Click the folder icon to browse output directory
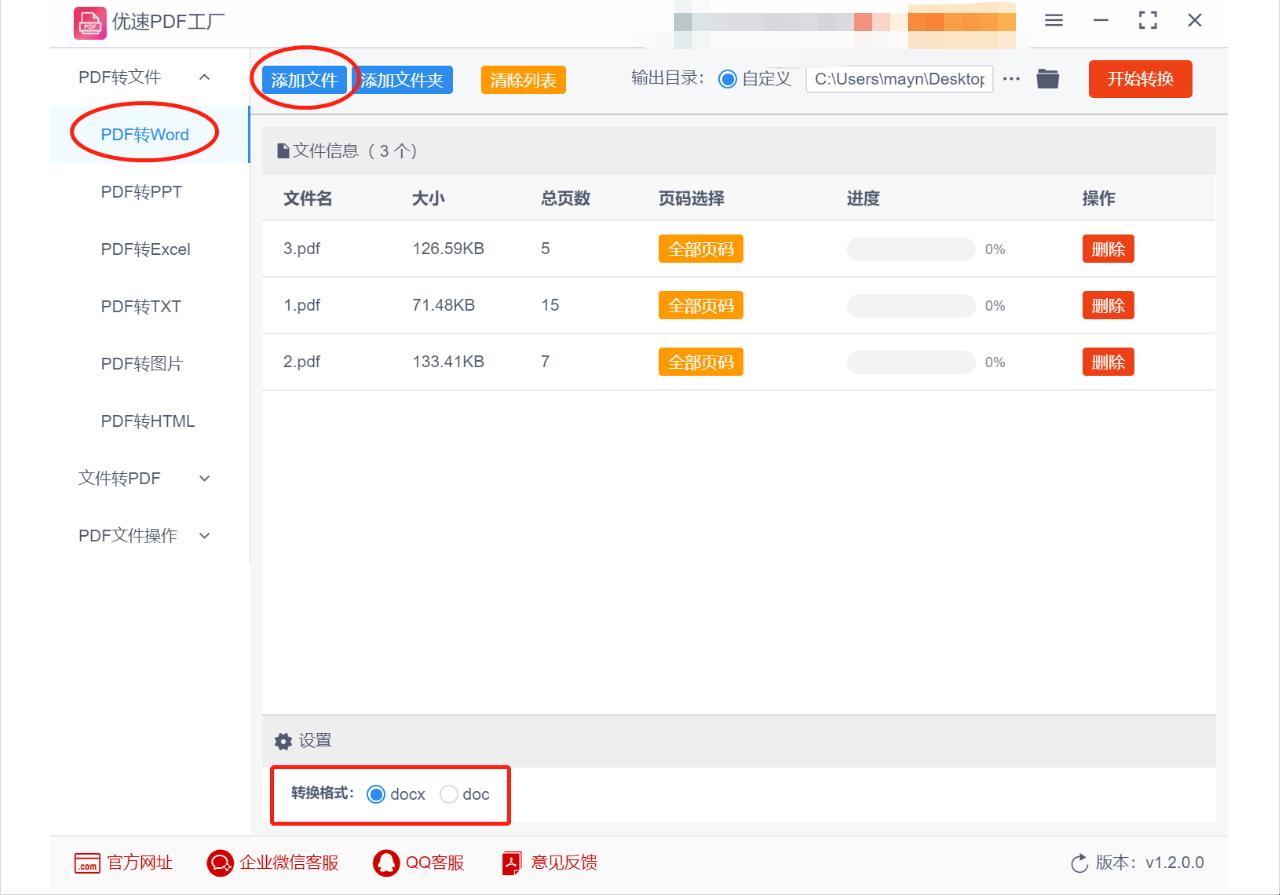The width and height of the screenshot is (1280, 895). (x=1046, y=78)
